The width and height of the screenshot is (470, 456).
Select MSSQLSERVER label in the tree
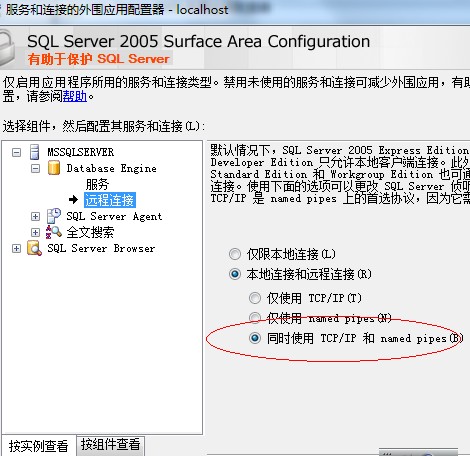click(x=80, y=152)
